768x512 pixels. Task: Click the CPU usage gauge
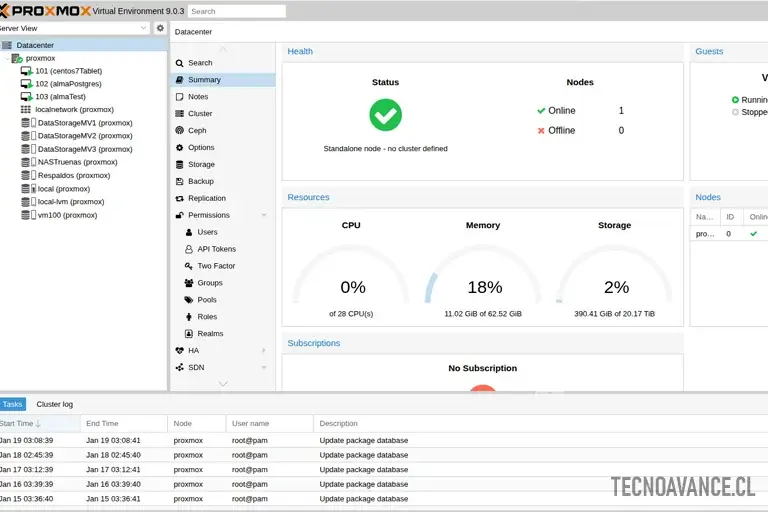click(351, 274)
